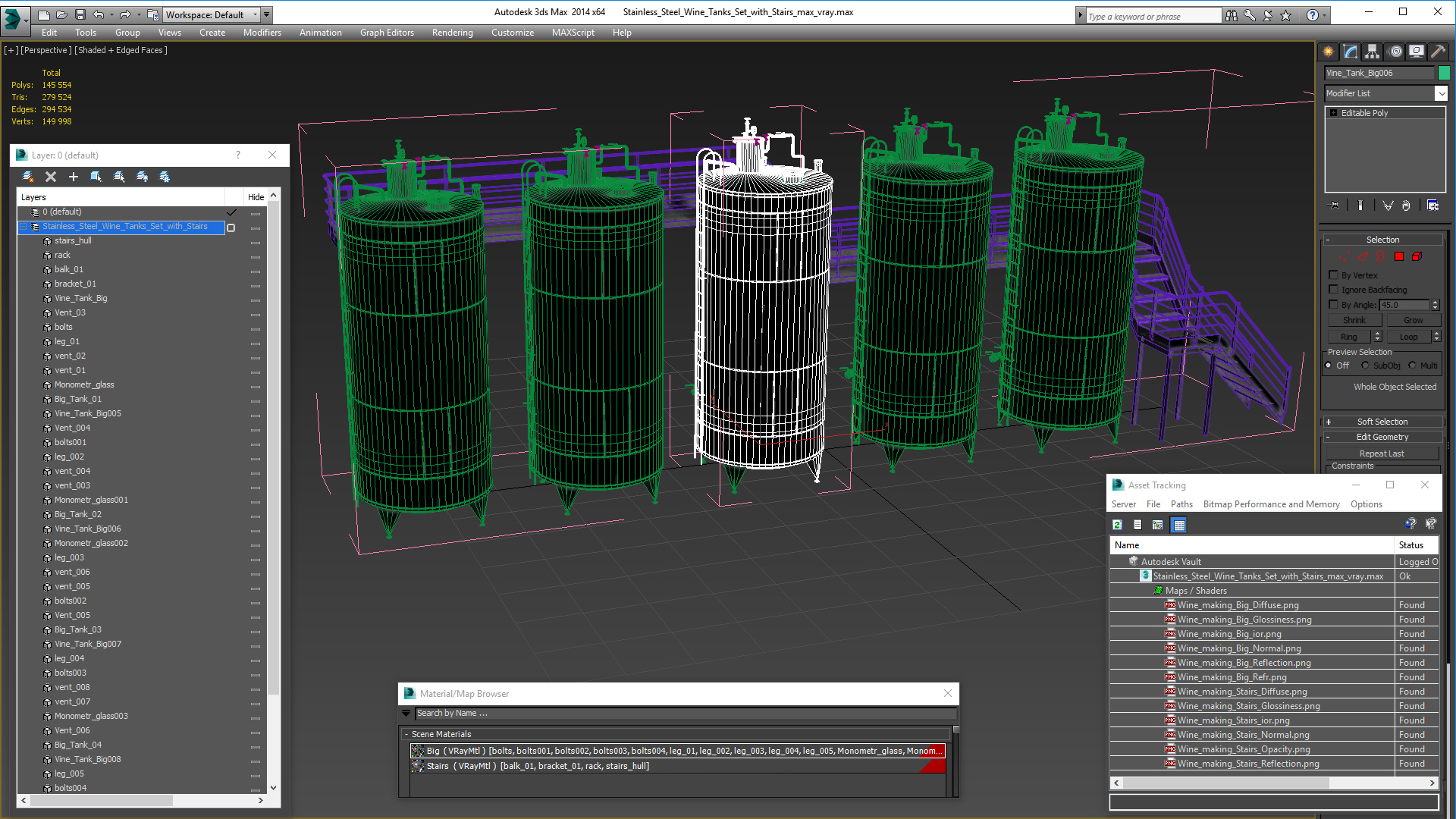Image resolution: width=1456 pixels, height=819 pixels.
Task: Click Refresh icon in Asset Tracking toolbar
Action: [1117, 525]
